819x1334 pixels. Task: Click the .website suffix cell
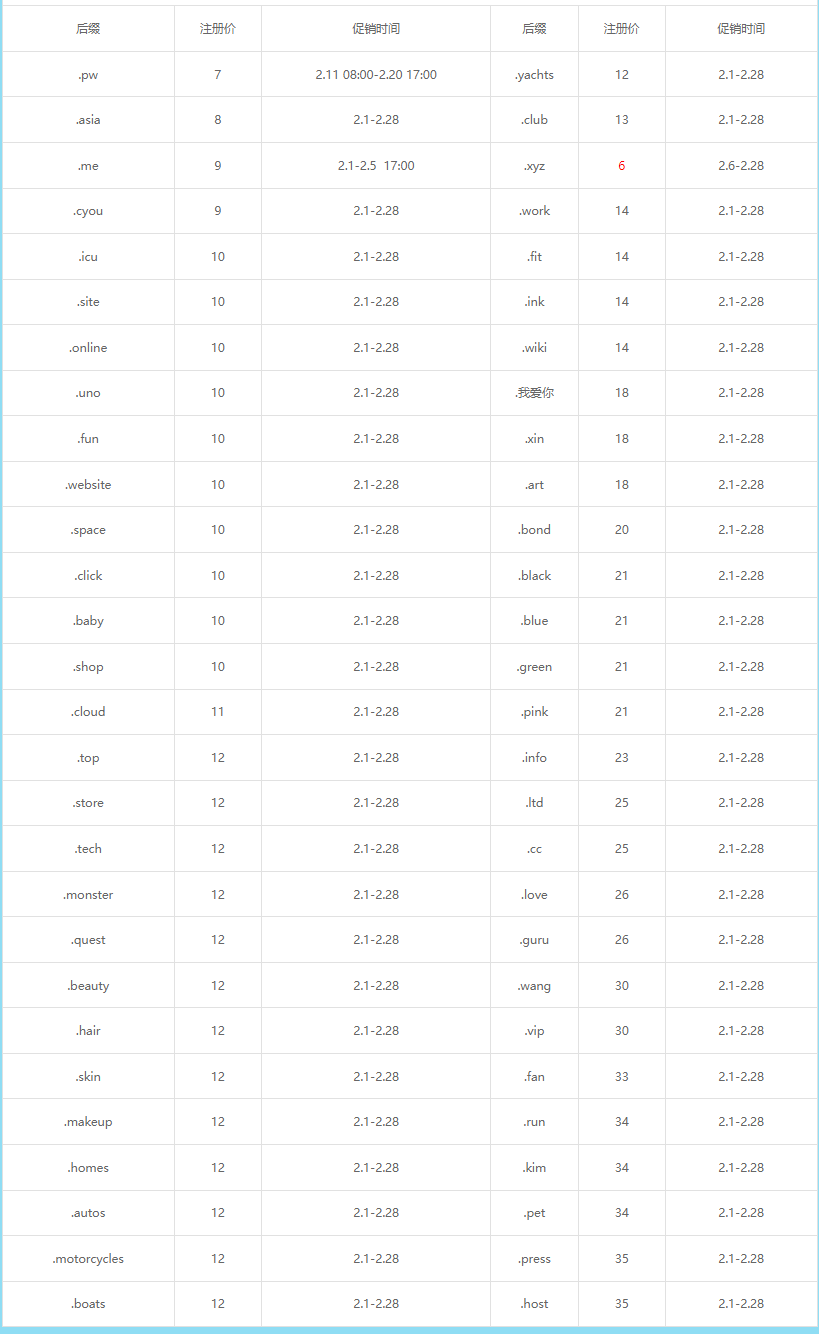coord(88,485)
